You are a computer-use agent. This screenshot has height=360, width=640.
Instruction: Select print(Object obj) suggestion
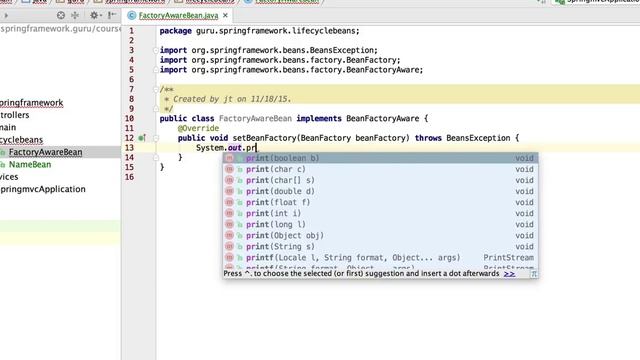click(380, 235)
